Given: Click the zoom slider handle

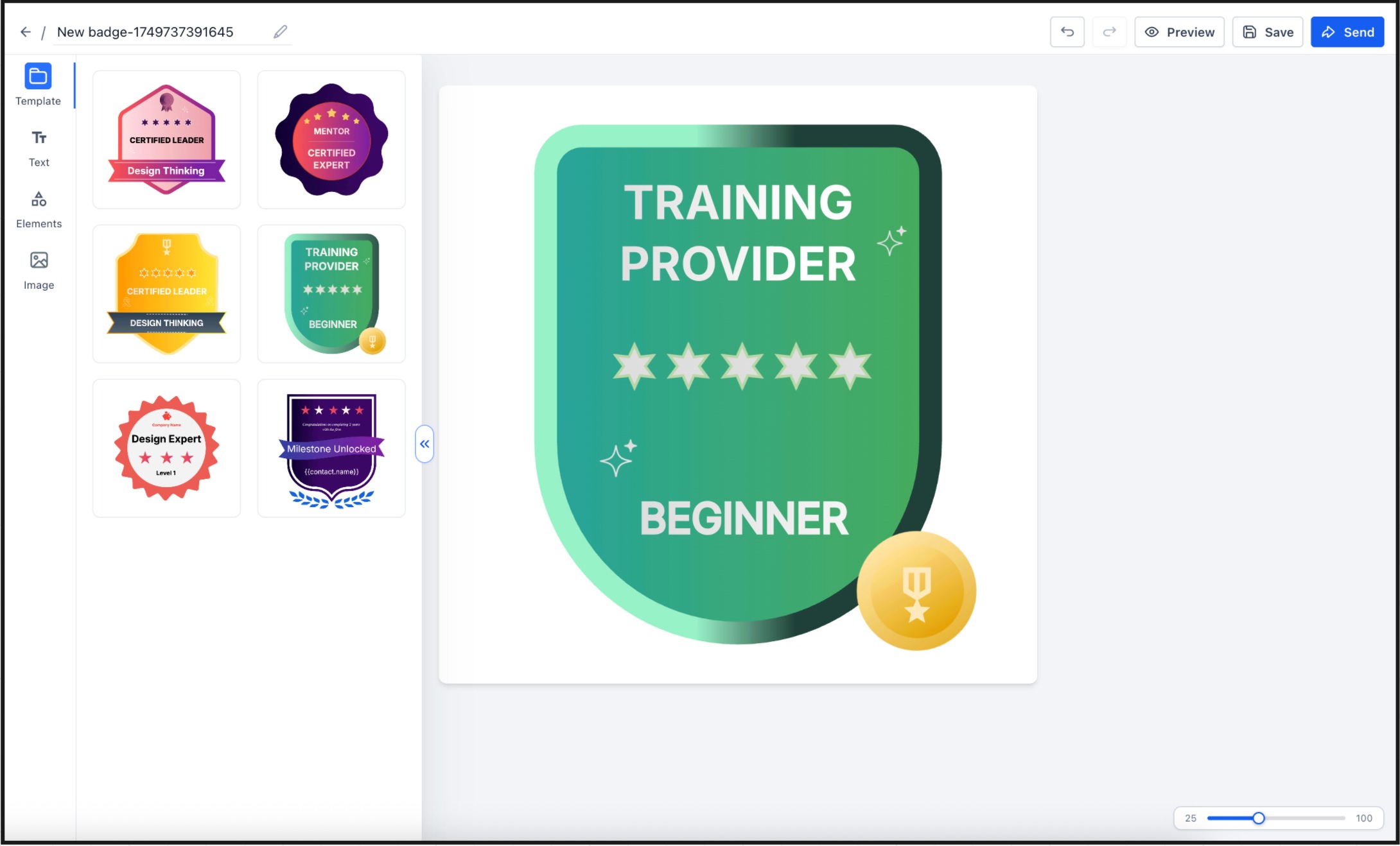Looking at the screenshot, I should (1258, 818).
